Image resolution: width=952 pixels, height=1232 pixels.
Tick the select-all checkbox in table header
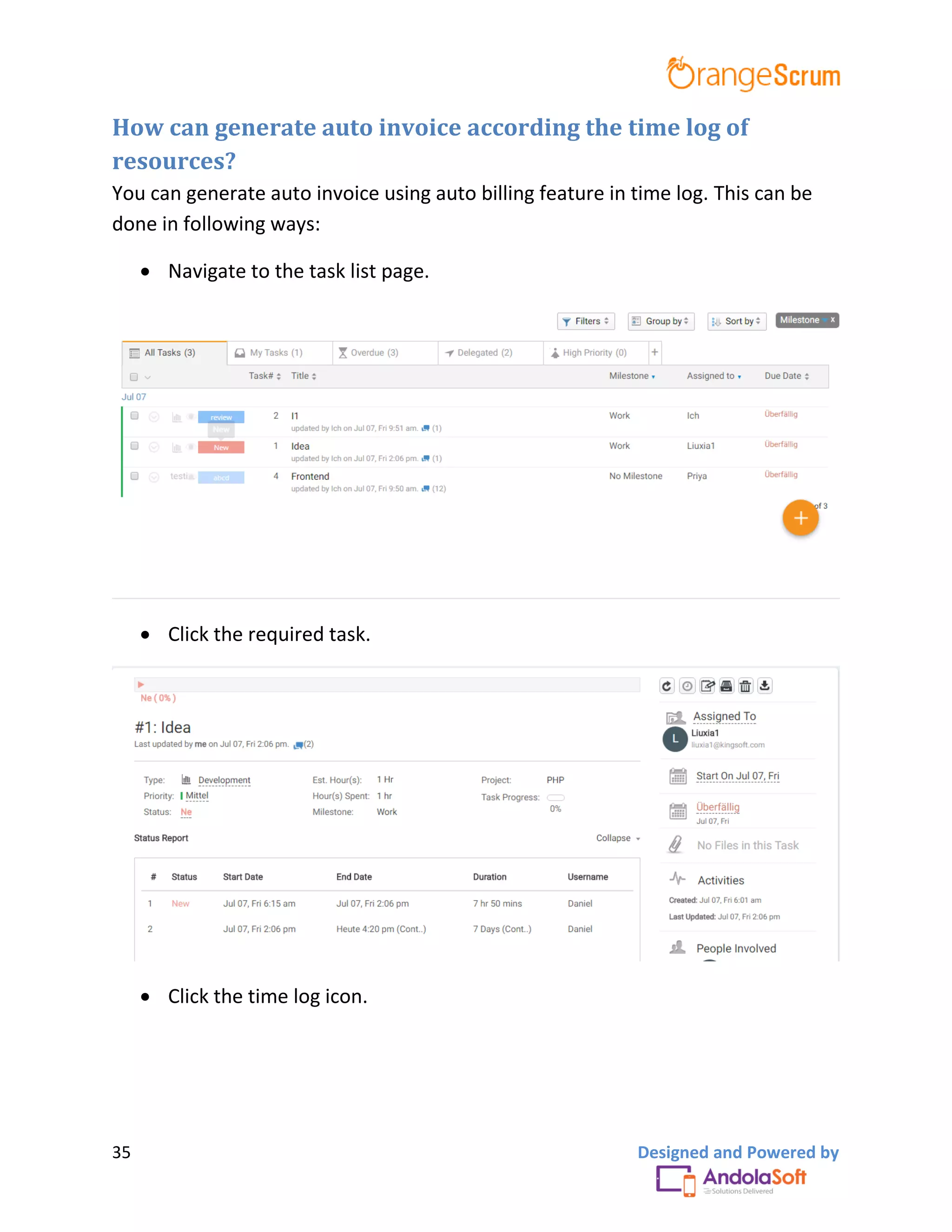coord(134,377)
